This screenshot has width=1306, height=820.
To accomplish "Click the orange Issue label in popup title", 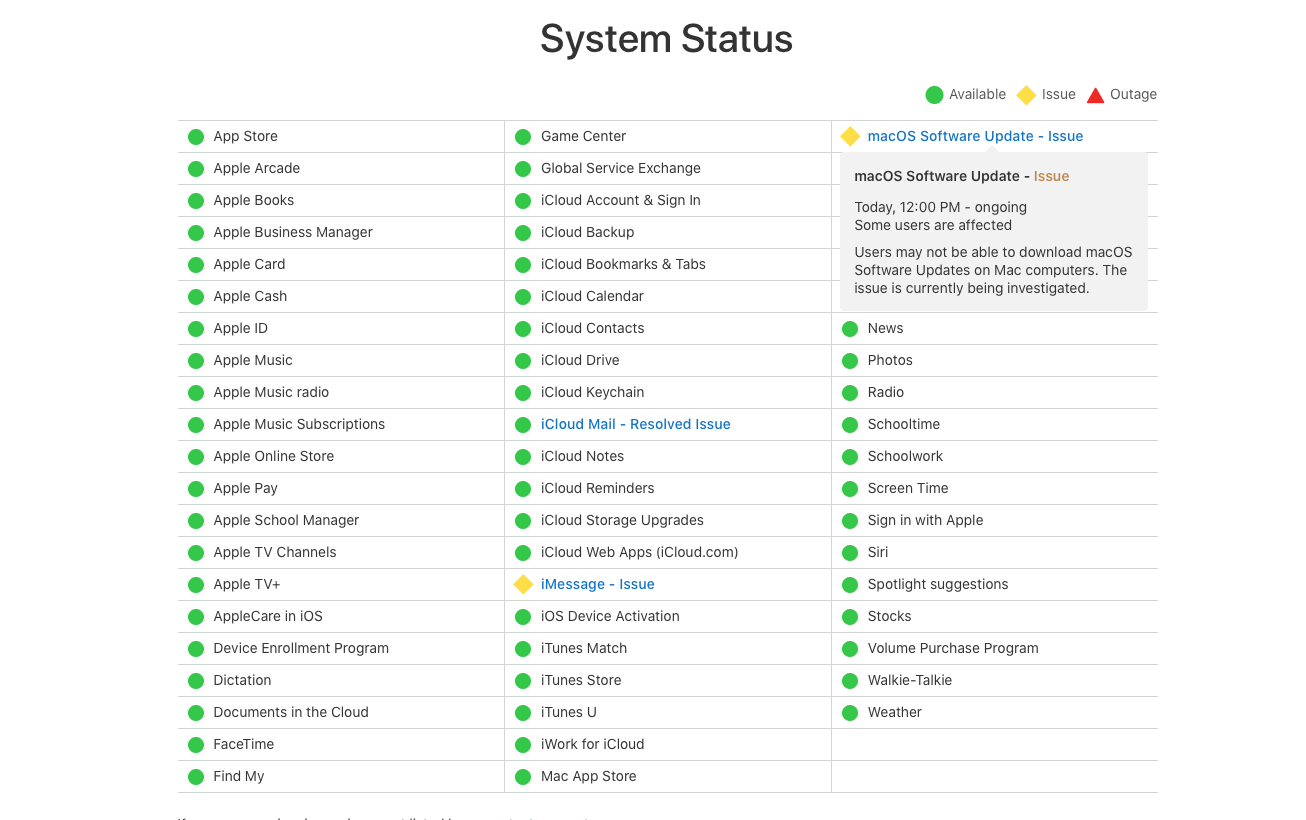I will tap(1051, 176).
